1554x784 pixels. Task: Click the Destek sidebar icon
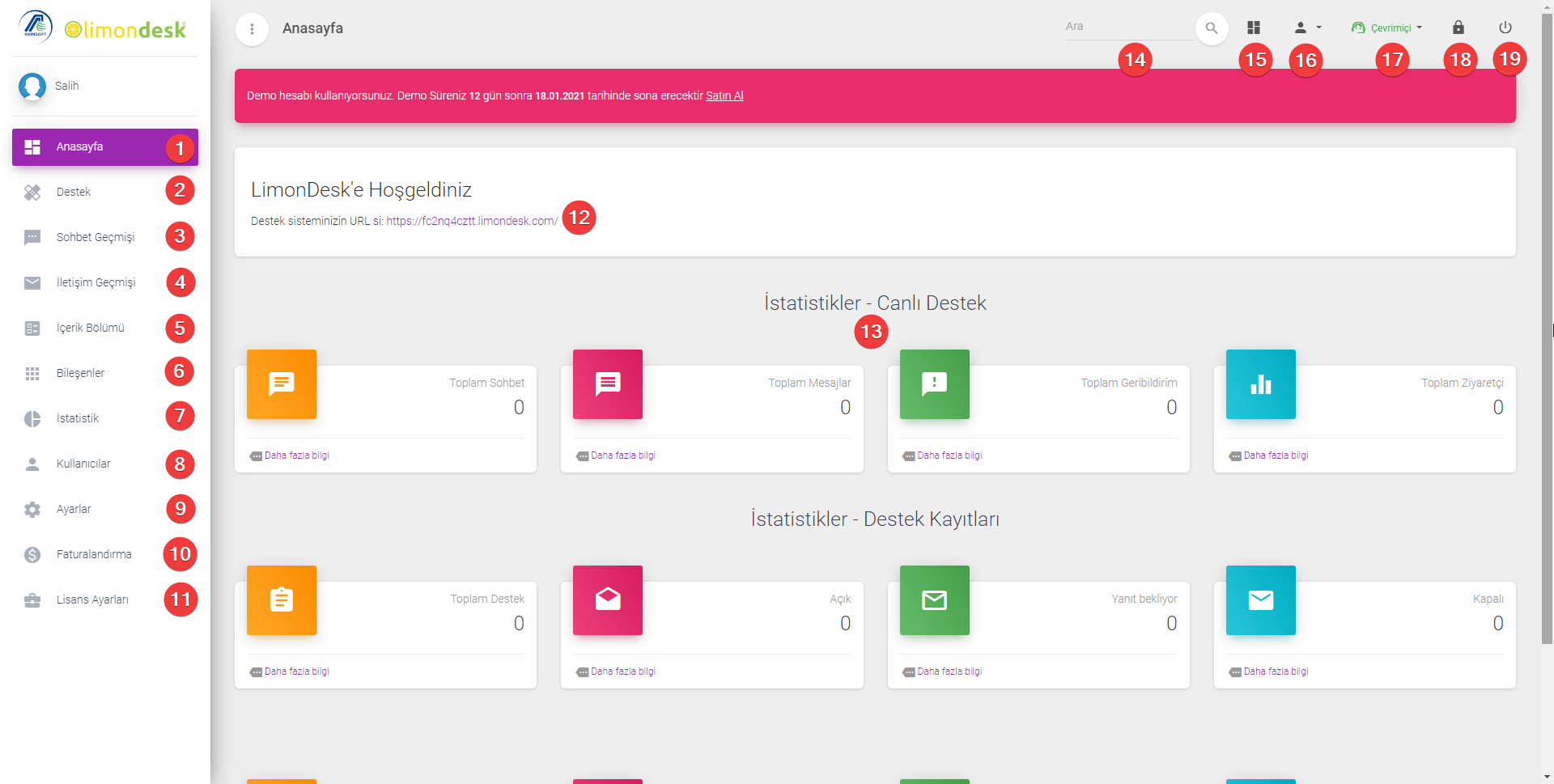click(x=32, y=193)
